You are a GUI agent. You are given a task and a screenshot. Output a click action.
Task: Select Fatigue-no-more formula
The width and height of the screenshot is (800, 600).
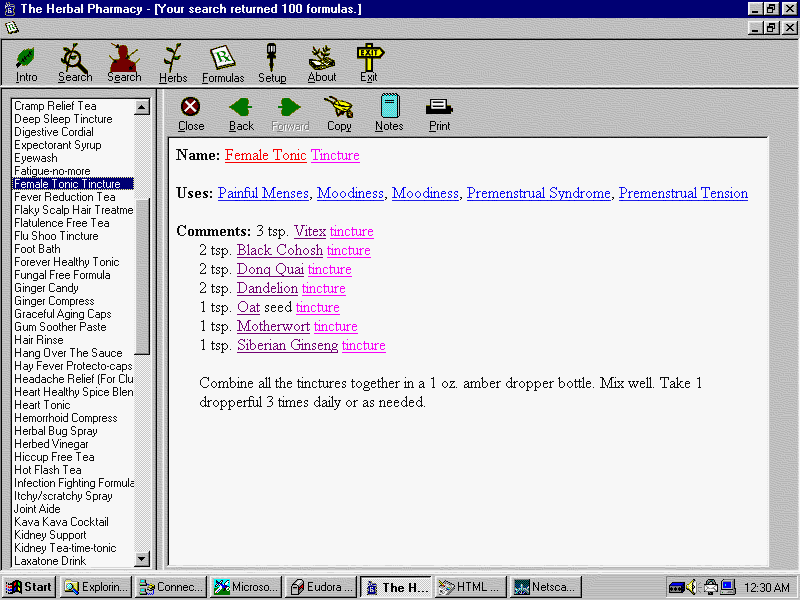pyautogui.click(x=73, y=171)
